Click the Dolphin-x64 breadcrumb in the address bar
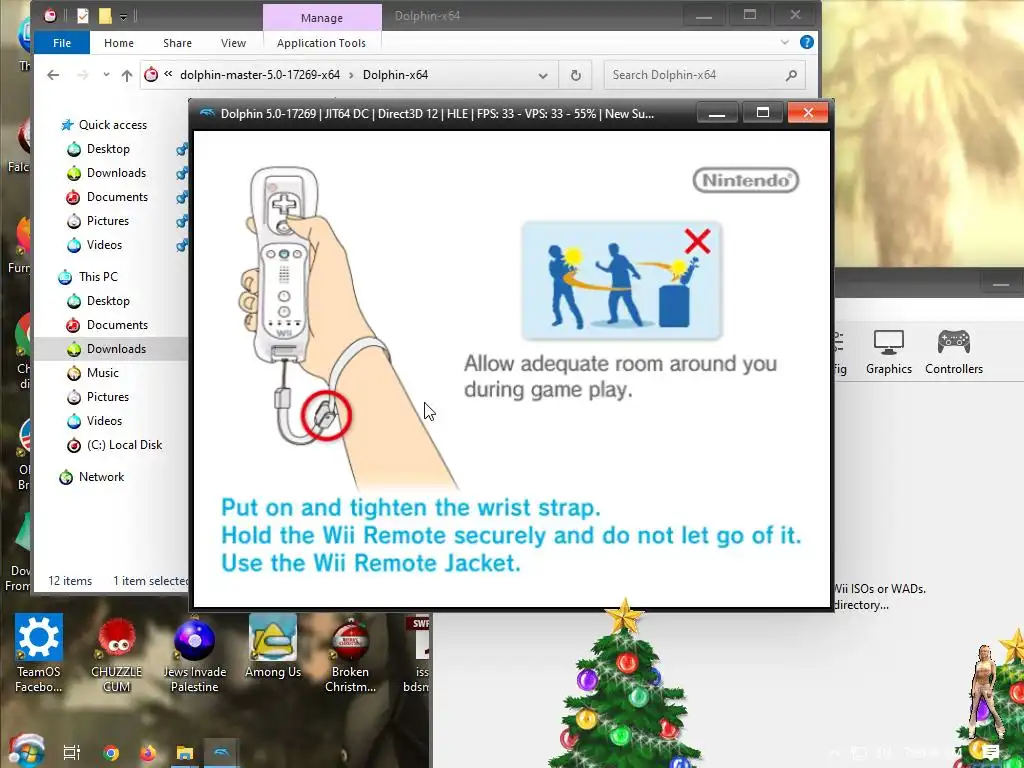Screen dimensions: 1024x768 (396, 75)
